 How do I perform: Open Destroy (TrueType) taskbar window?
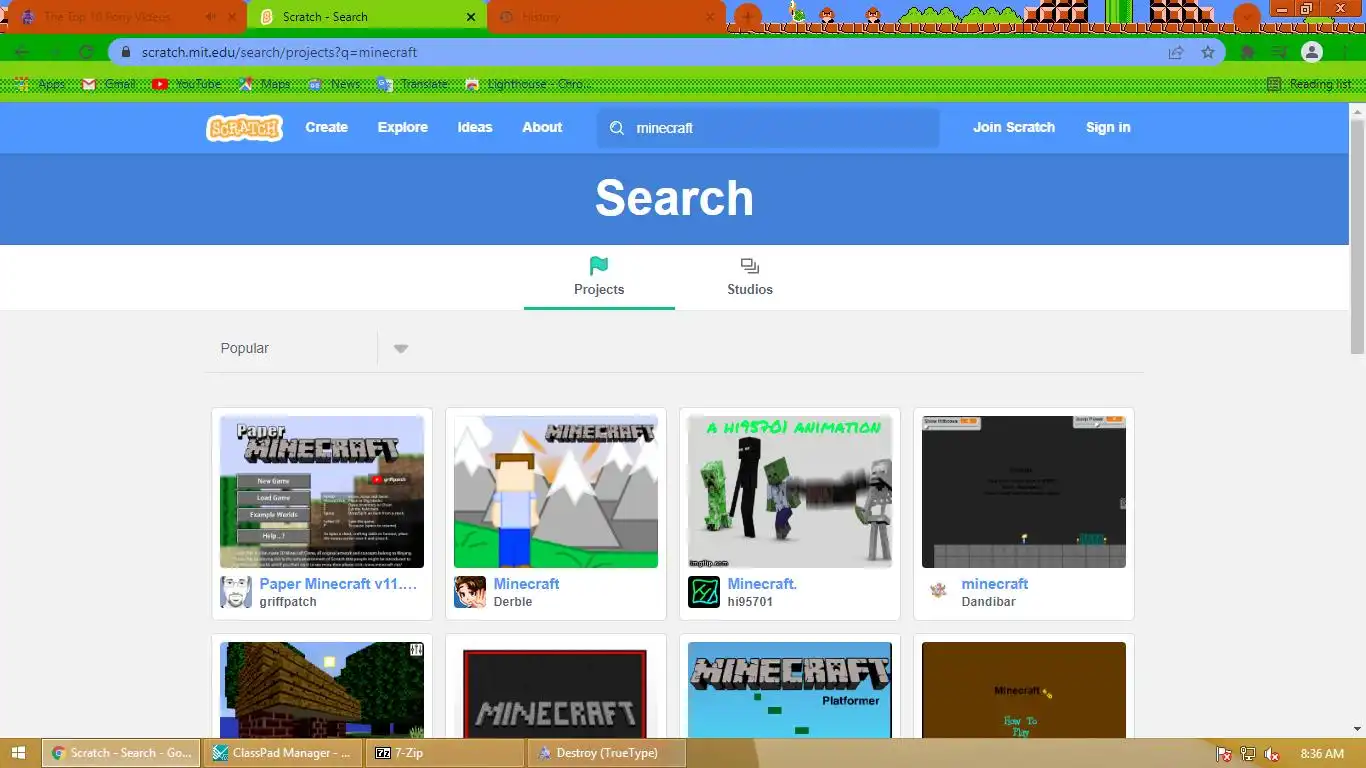[x=607, y=753]
